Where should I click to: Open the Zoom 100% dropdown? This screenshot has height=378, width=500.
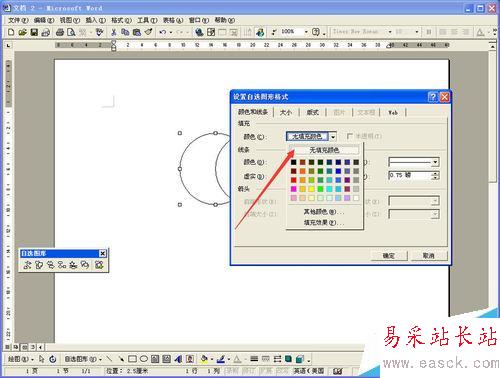[x=306, y=32]
